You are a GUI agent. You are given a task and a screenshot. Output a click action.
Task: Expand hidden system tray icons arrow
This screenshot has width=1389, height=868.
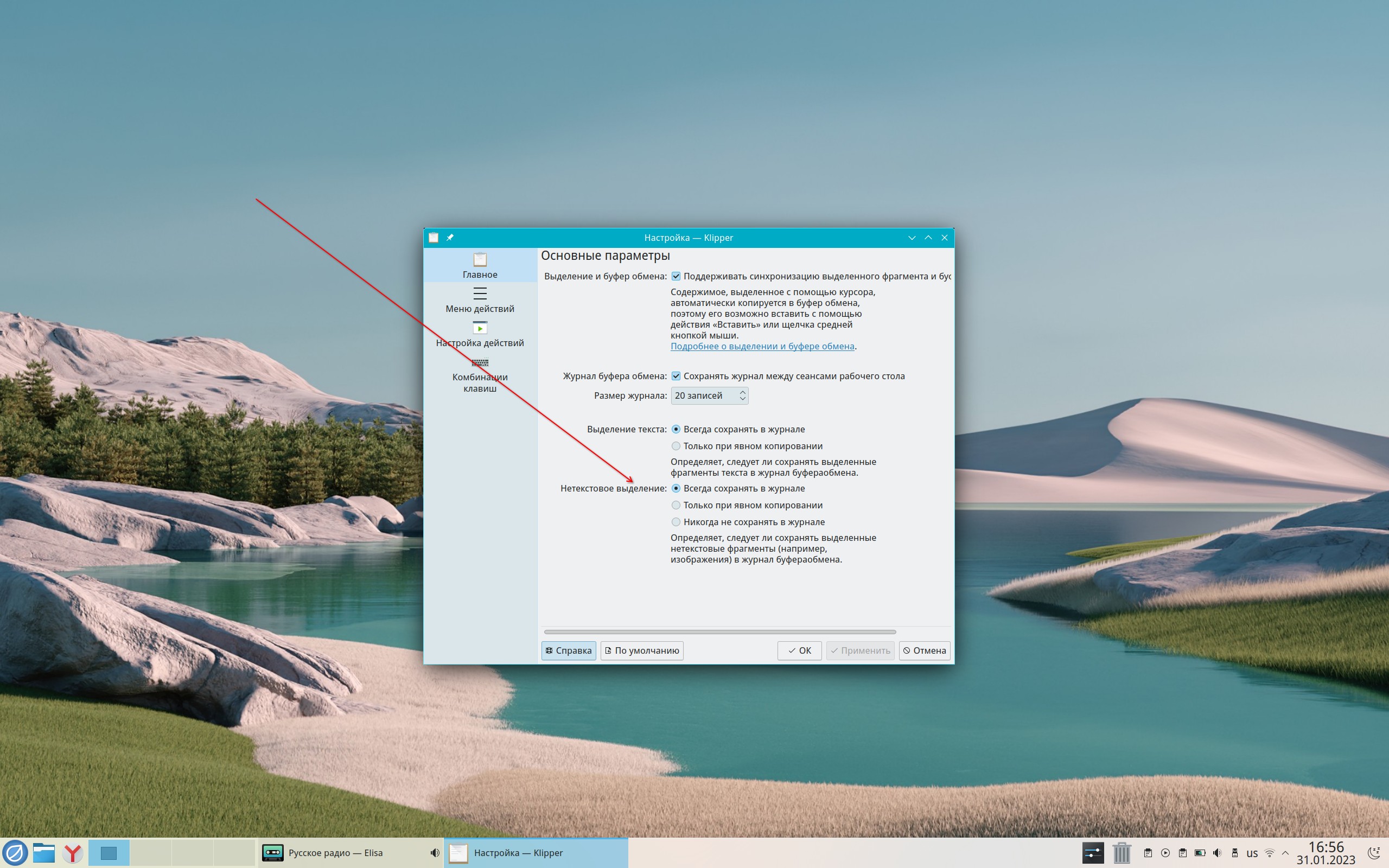[x=1286, y=853]
